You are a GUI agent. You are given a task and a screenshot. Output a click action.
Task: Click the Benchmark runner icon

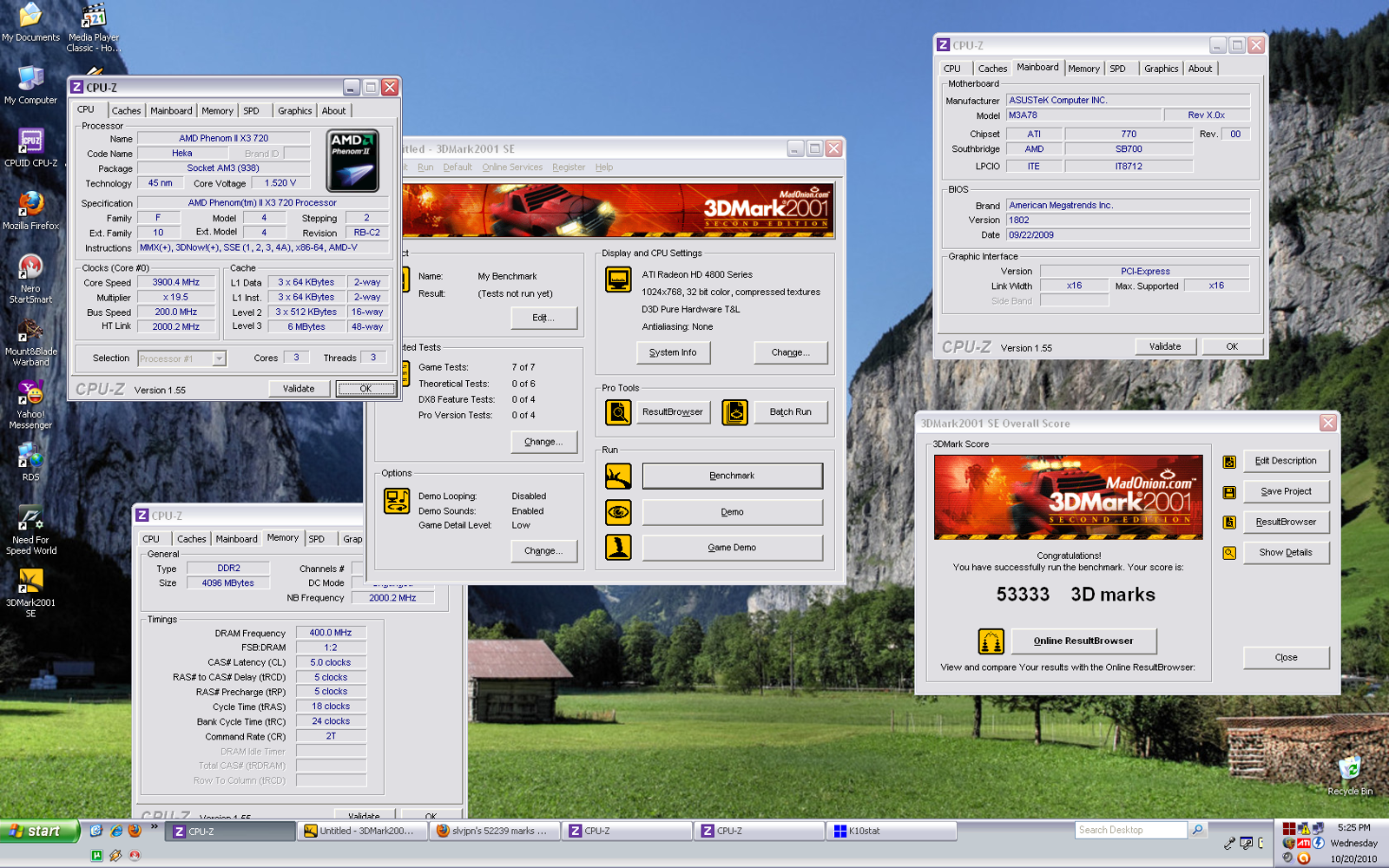[x=618, y=476]
